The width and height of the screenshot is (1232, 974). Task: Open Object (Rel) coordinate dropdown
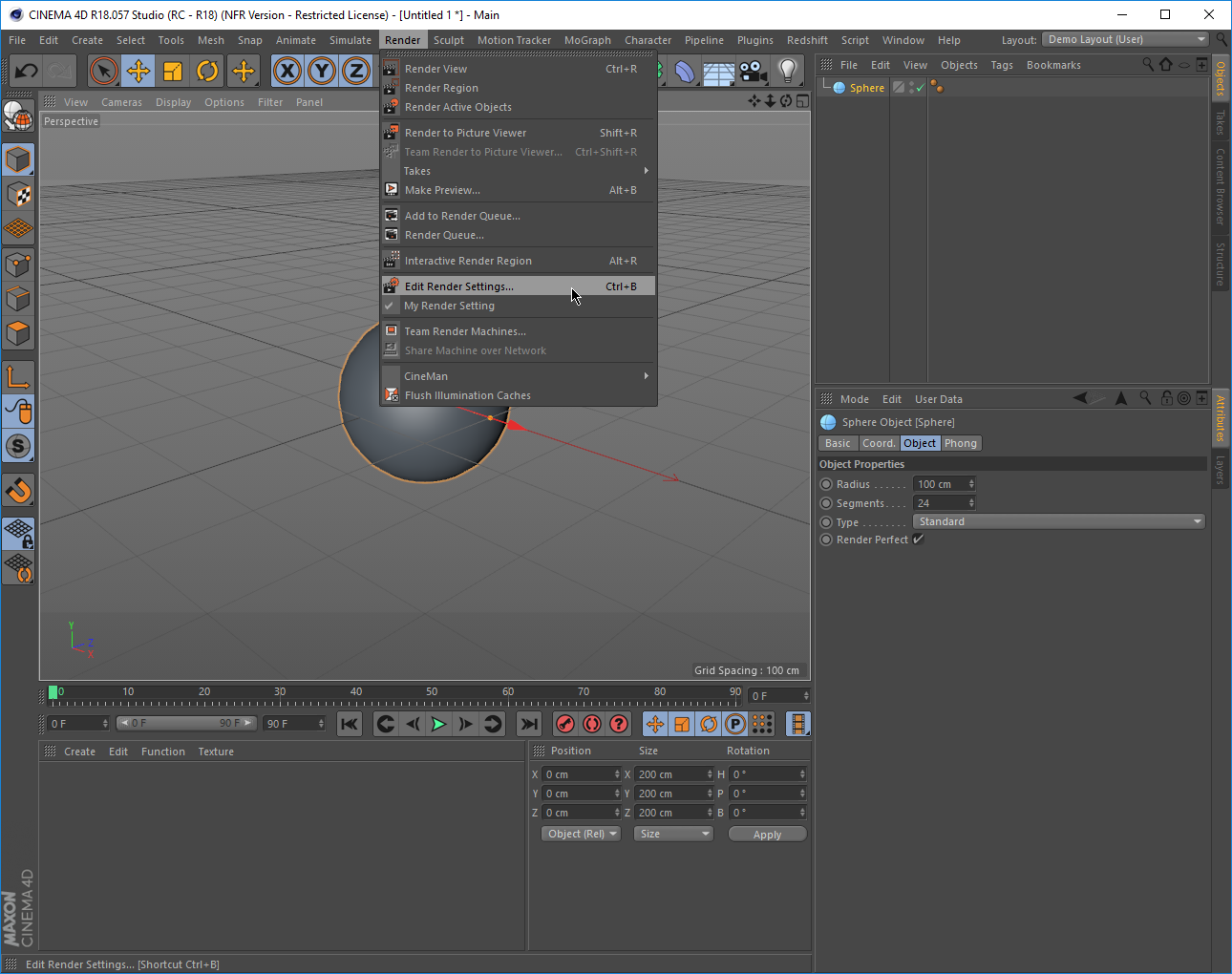click(581, 834)
